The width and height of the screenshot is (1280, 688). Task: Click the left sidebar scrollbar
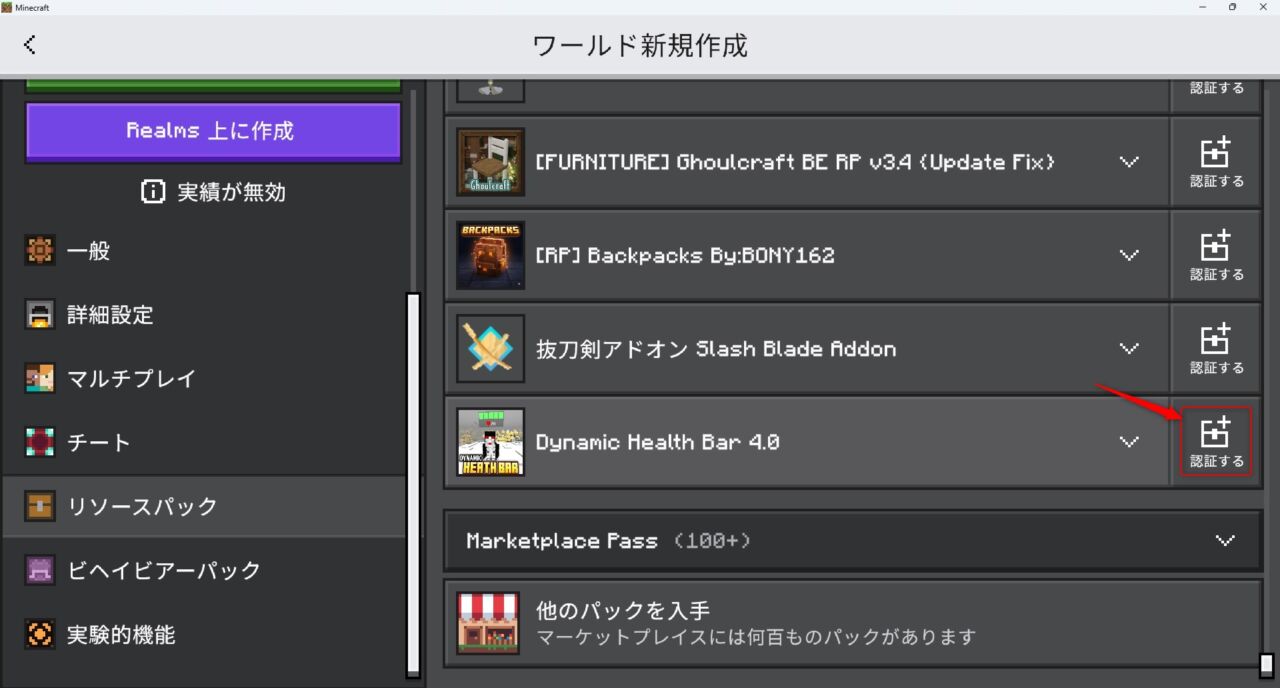tap(413, 485)
